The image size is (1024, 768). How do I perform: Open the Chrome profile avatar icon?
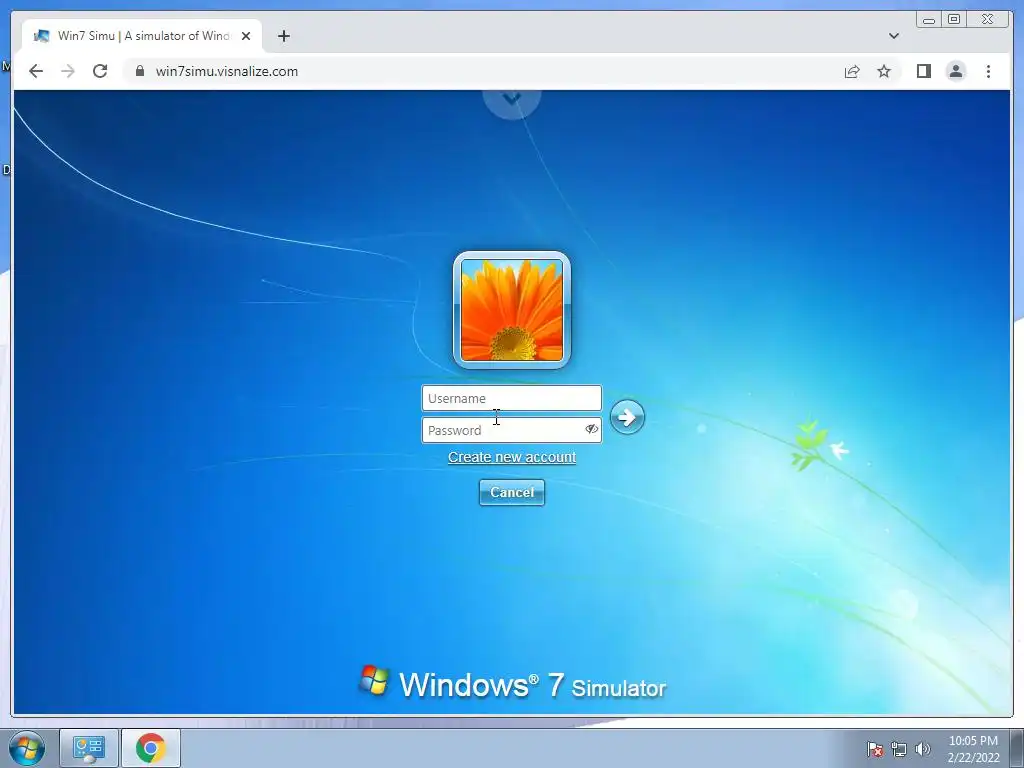tap(956, 71)
